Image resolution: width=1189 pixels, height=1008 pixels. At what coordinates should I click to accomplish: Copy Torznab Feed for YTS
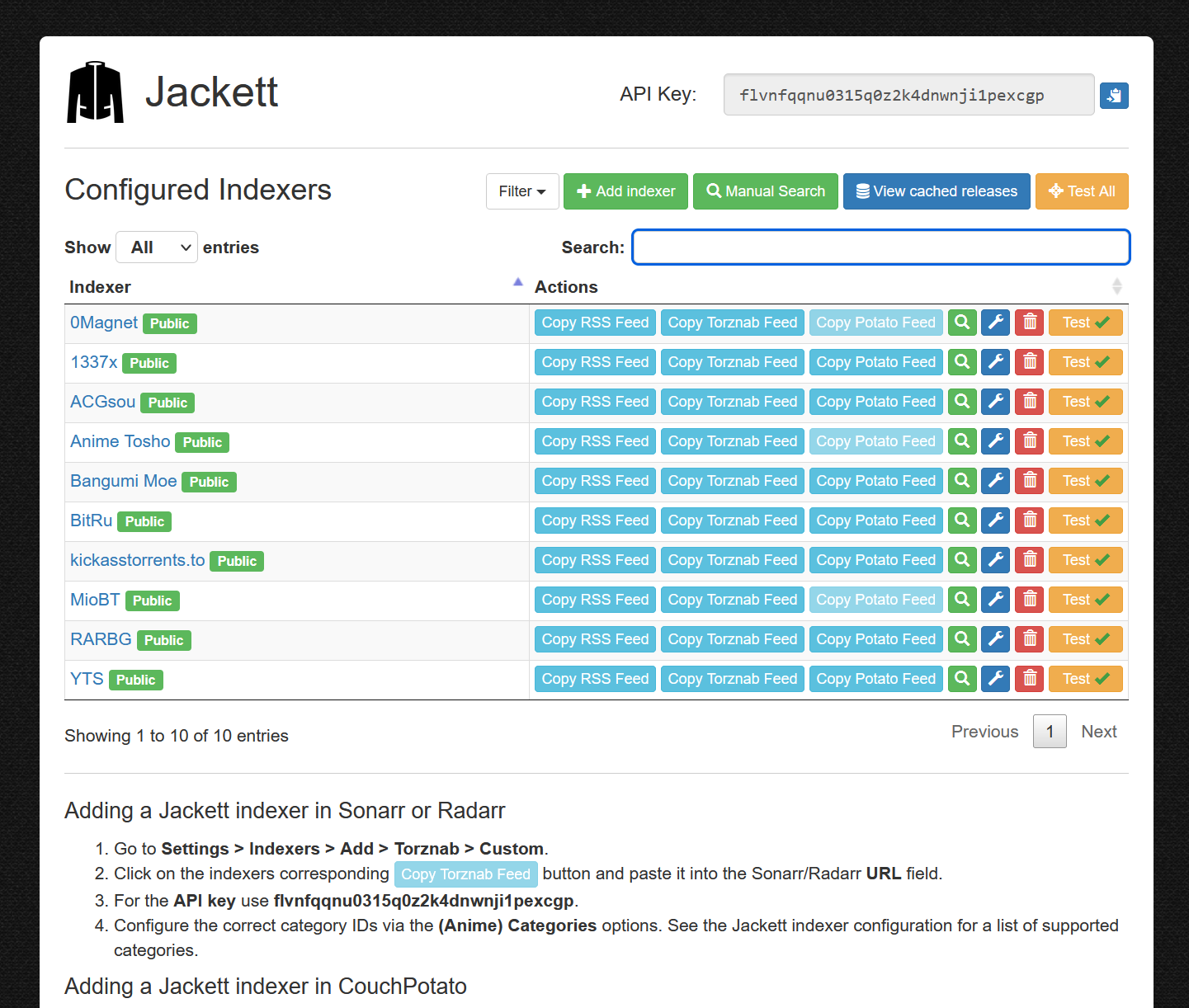733,679
